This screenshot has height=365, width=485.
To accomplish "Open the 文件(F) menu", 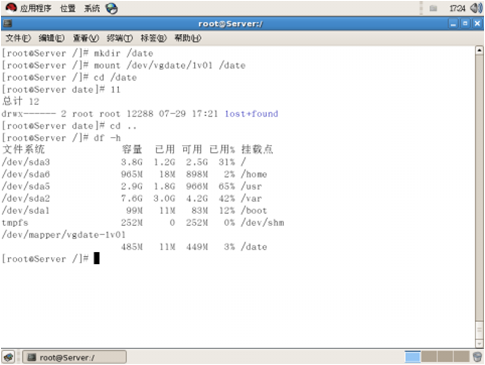I will [18, 38].
